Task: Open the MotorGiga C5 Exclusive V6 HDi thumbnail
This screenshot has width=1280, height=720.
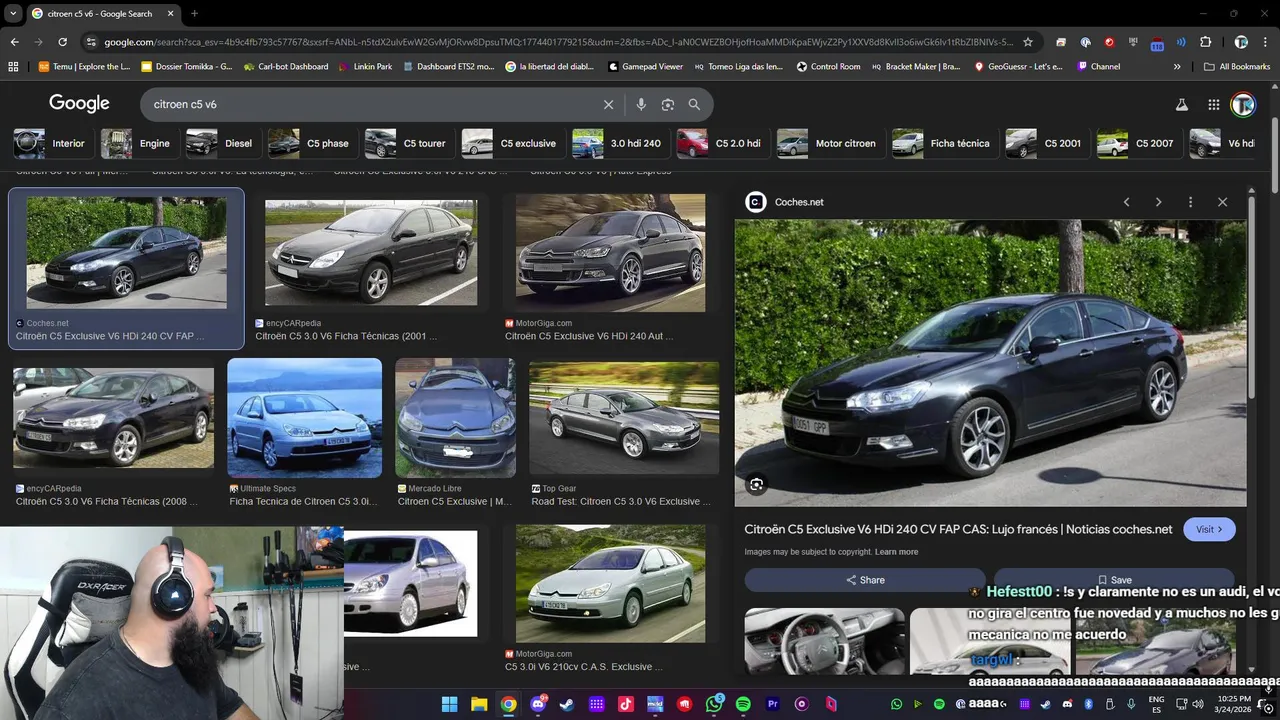Action: click(610, 252)
